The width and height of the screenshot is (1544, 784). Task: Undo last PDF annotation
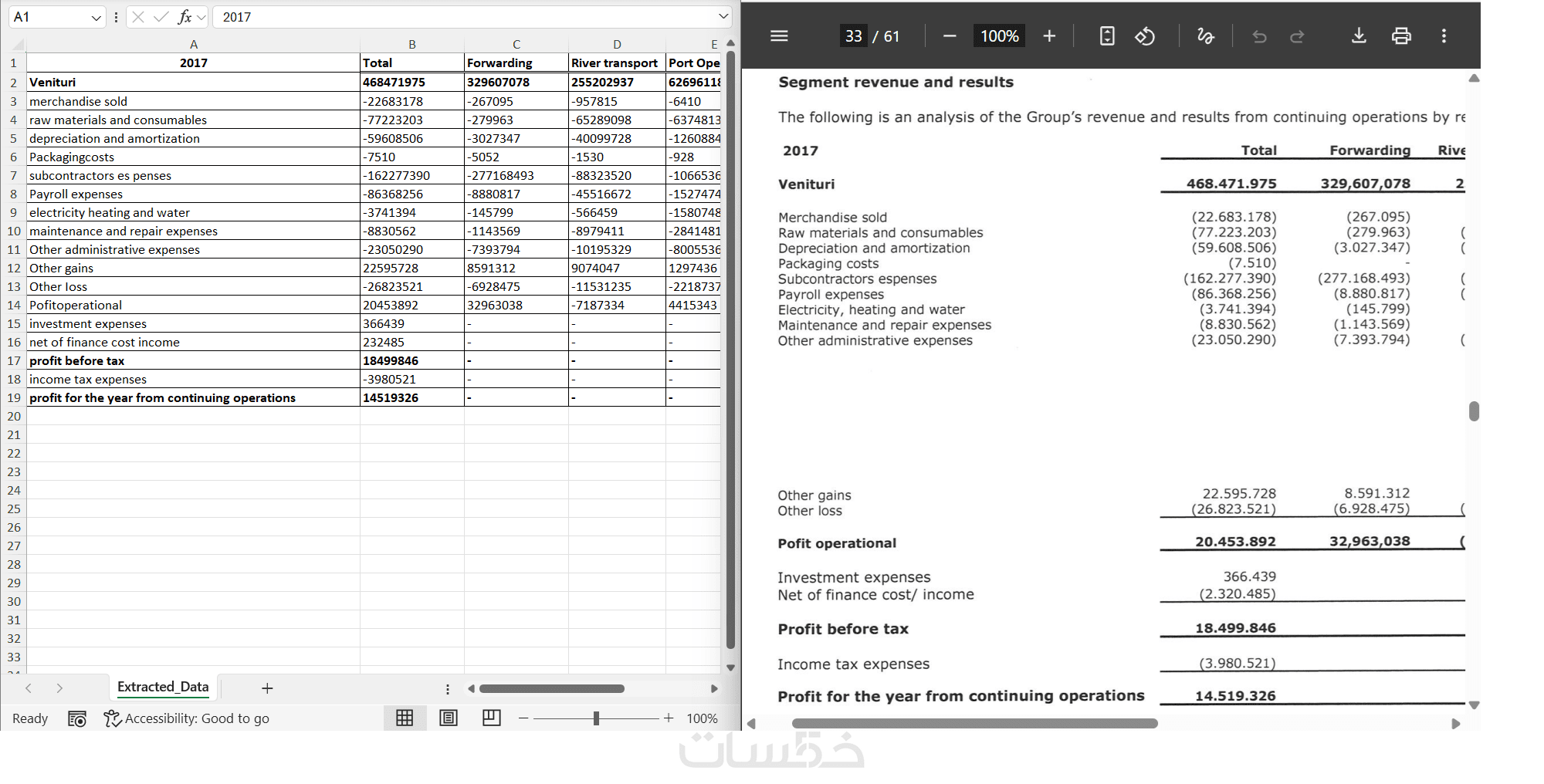point(1259,36)
